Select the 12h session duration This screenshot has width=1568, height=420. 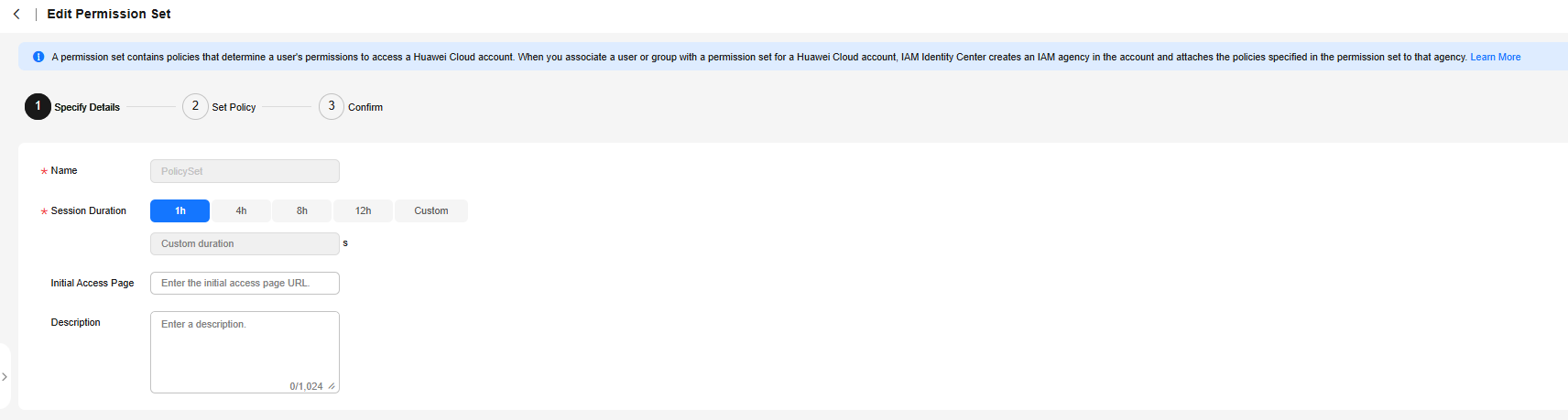coord(364,210)
